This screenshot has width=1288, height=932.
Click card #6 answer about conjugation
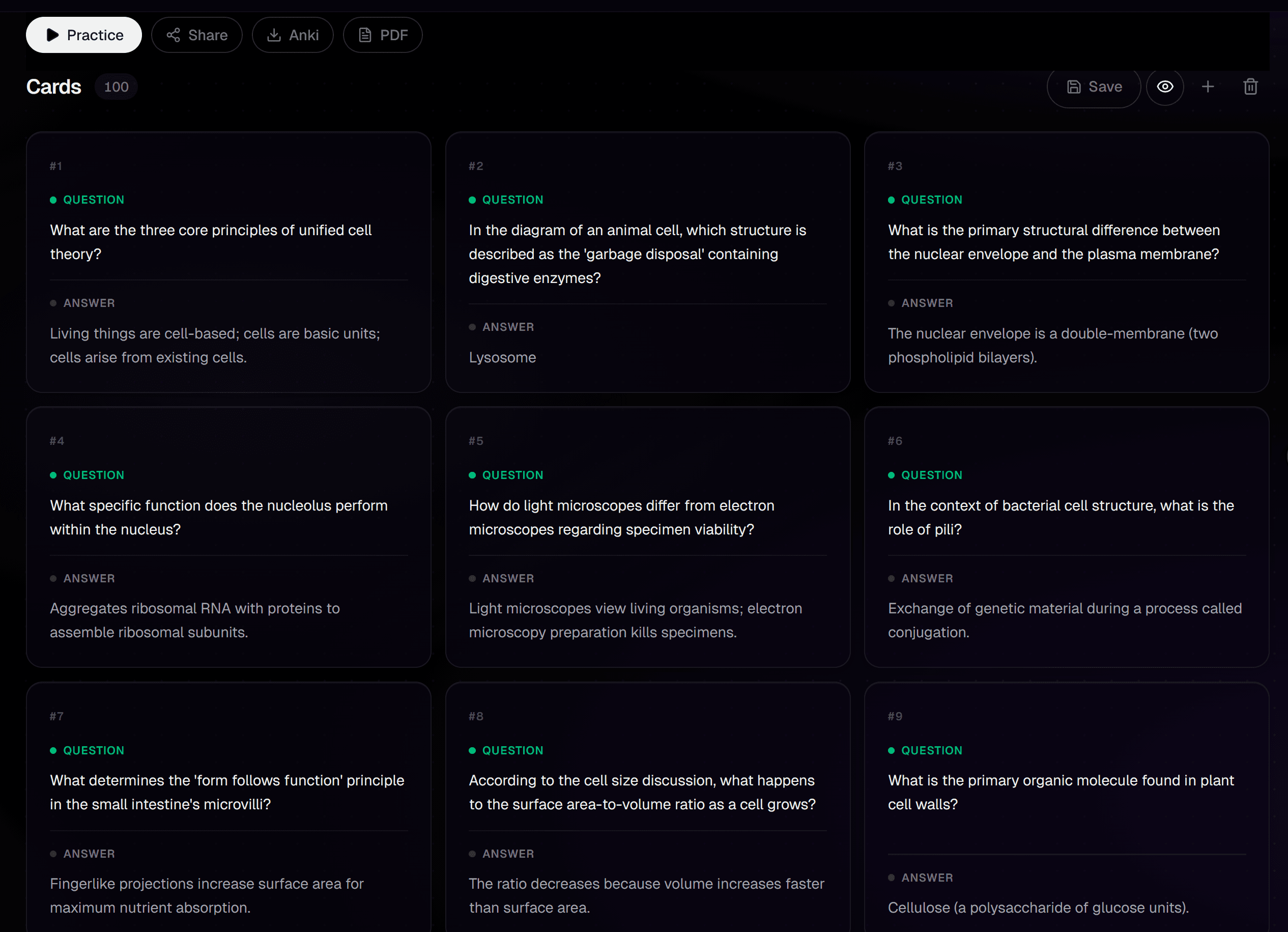click(1064, 620)
